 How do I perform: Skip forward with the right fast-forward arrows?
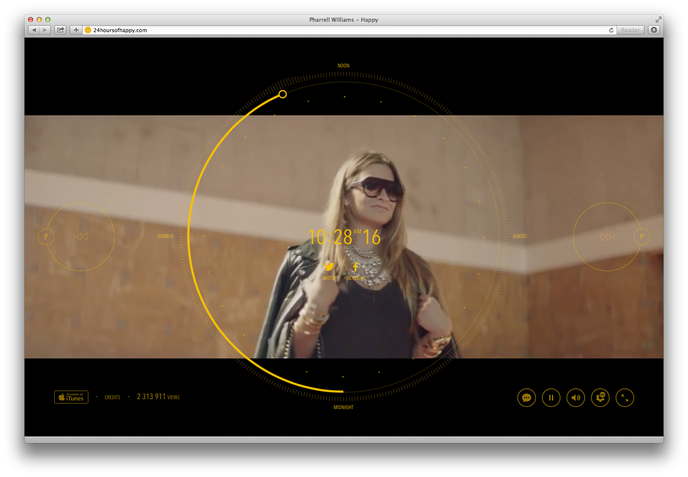click(x=606, y=237)
